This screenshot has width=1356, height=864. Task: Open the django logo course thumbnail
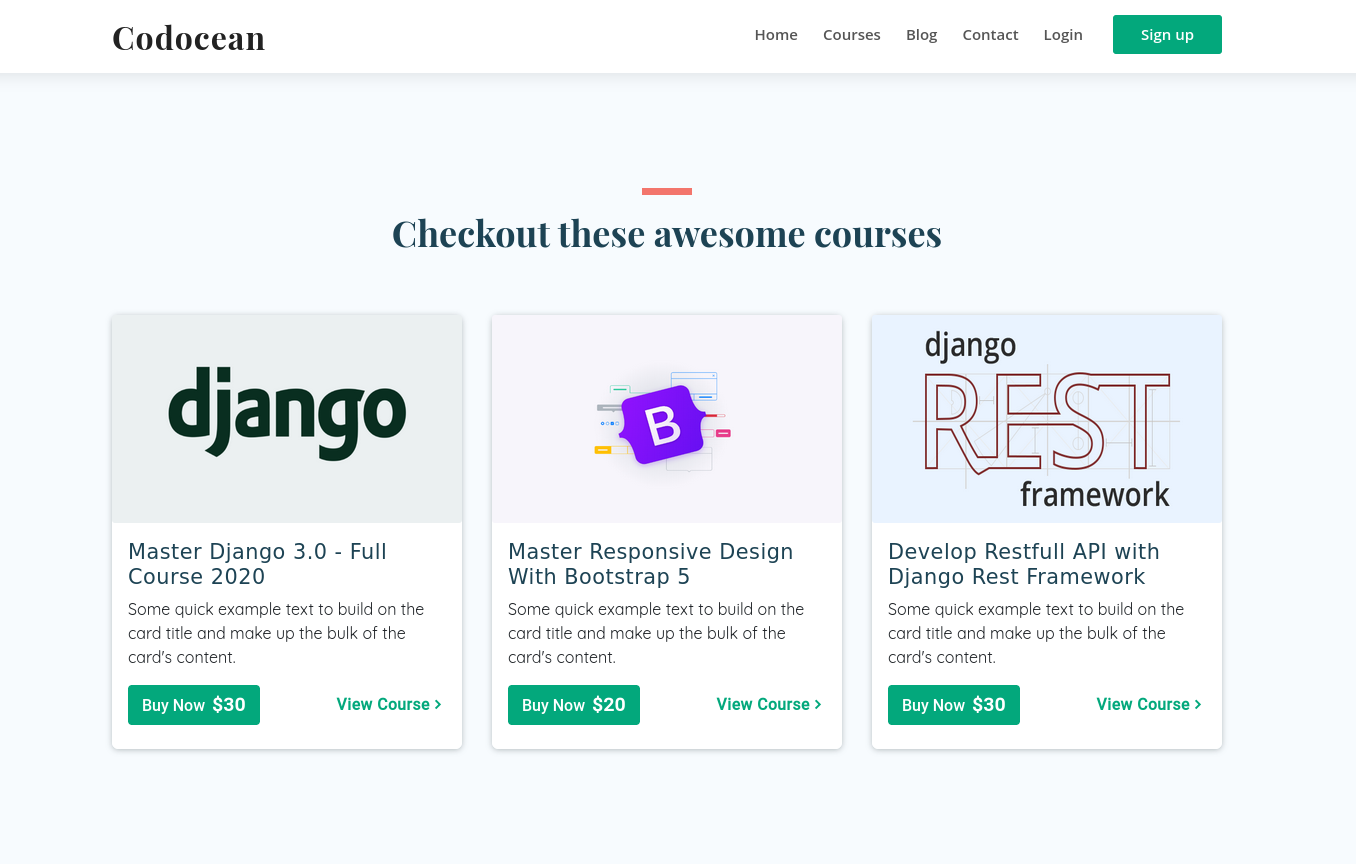(x=287, y=419)
